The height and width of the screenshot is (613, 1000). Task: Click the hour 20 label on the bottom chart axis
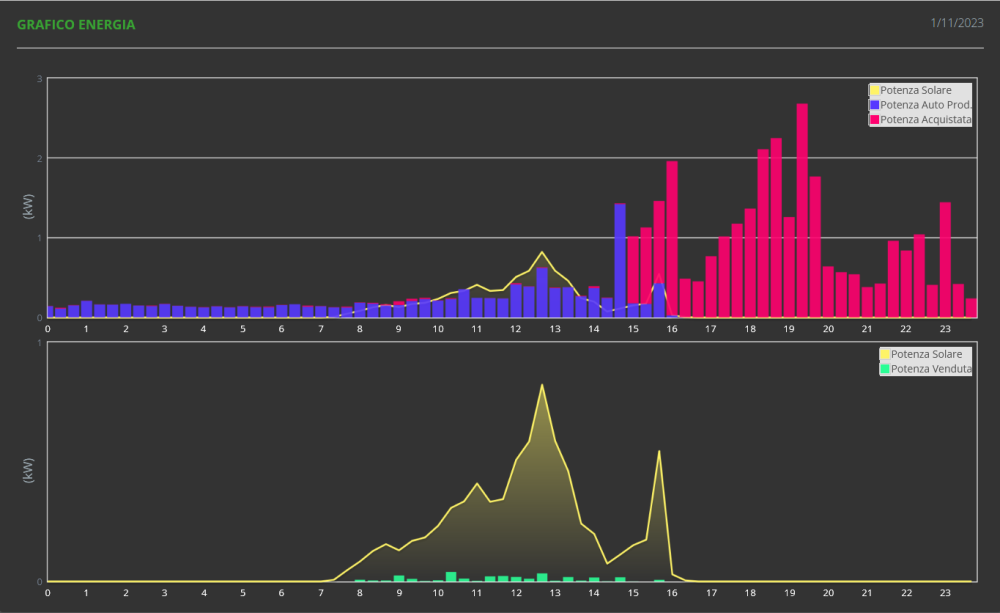click(x=828, y=593)
